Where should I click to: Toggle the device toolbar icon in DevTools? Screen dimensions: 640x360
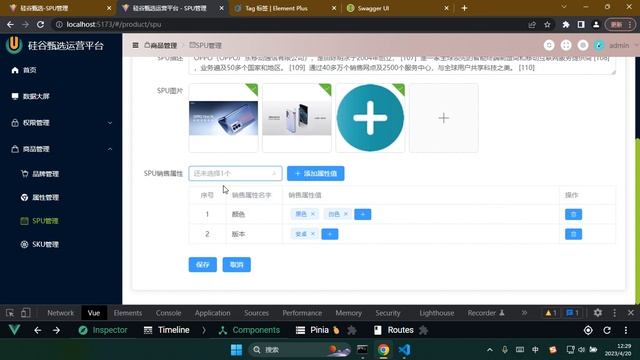point(25,313)
